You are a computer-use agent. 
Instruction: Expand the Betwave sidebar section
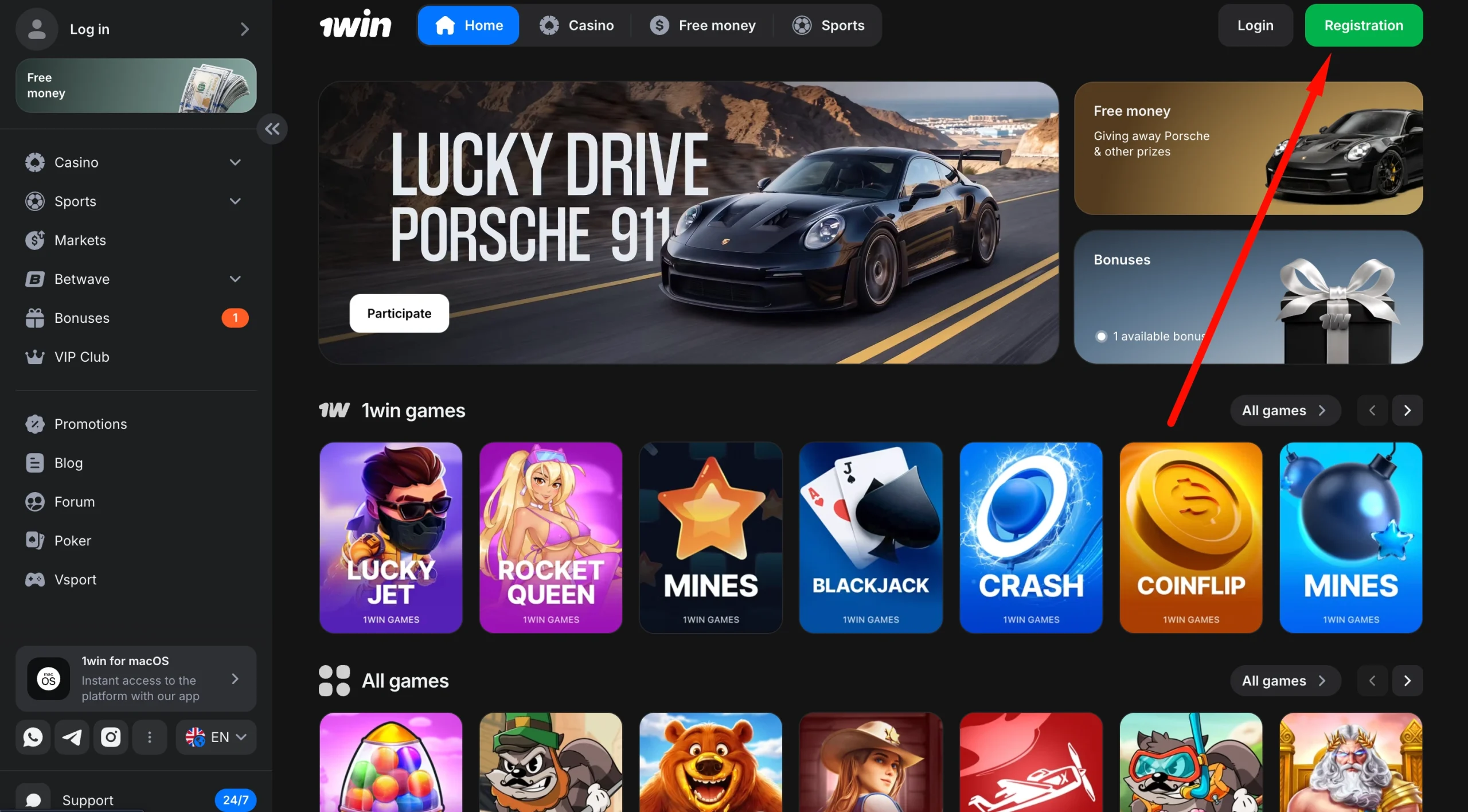[x=235, y=279]
